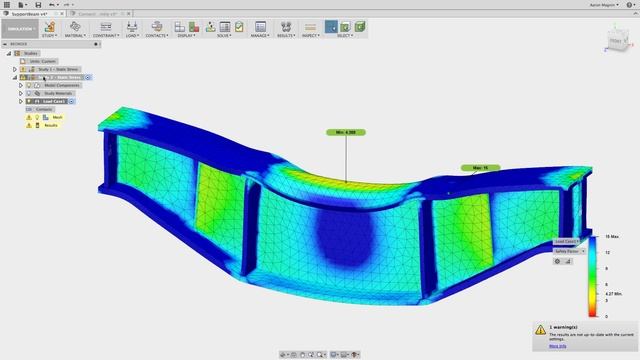Click the pre-check icon in Solve group
This screenshot has height=360, width=640.
click(x=211, y=27)
